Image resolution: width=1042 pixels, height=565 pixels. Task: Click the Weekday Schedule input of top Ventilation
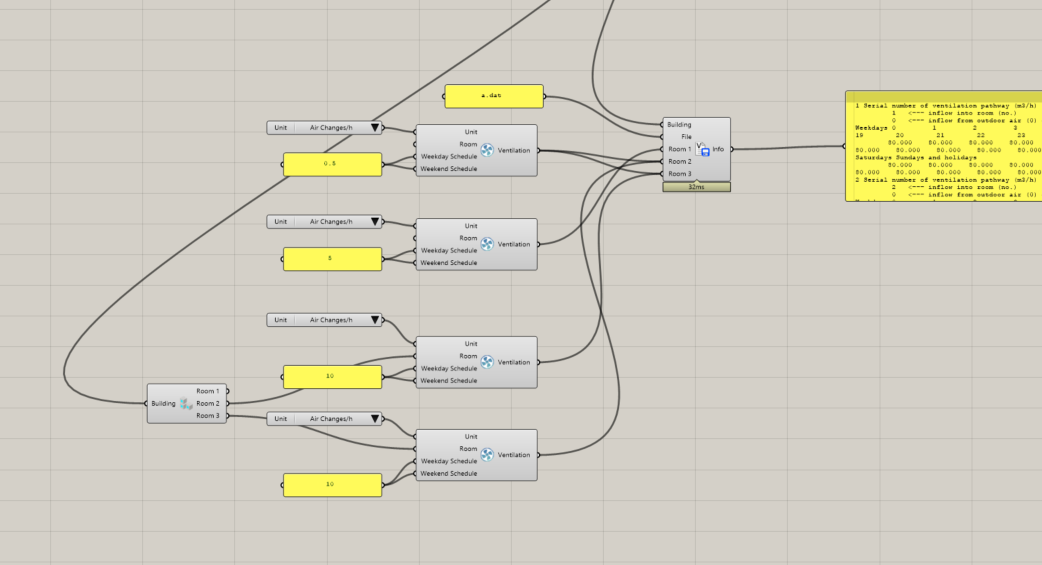click(x=449, y=156)
